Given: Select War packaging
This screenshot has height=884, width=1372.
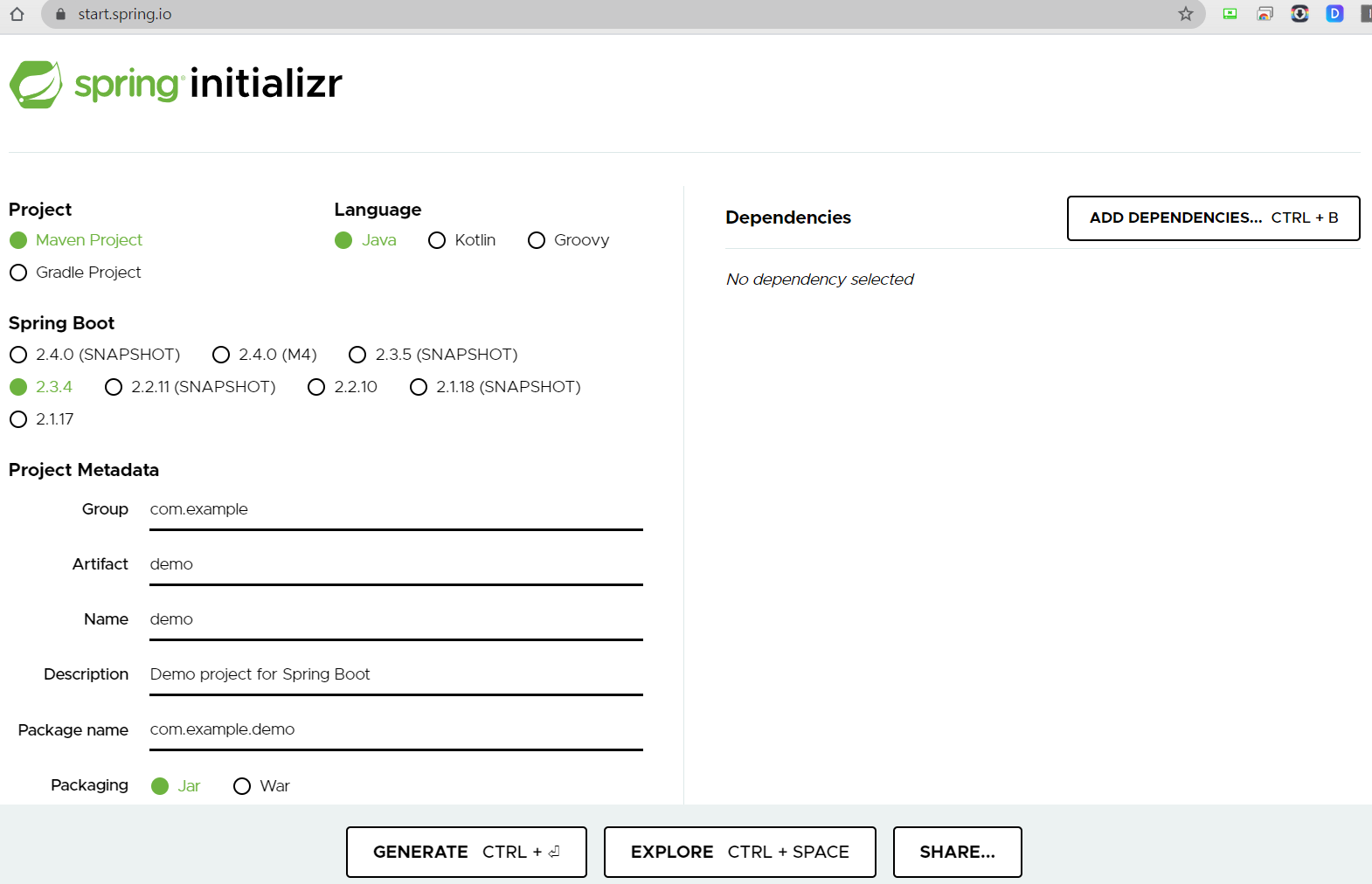Looking at the screenshot, I should [261, 786].
